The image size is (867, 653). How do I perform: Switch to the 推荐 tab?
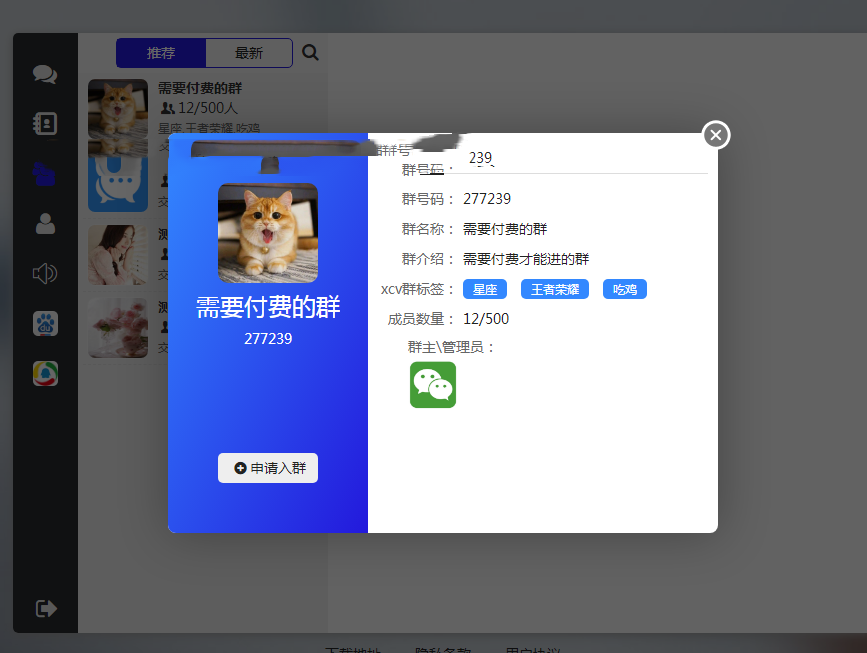(161, 53)
